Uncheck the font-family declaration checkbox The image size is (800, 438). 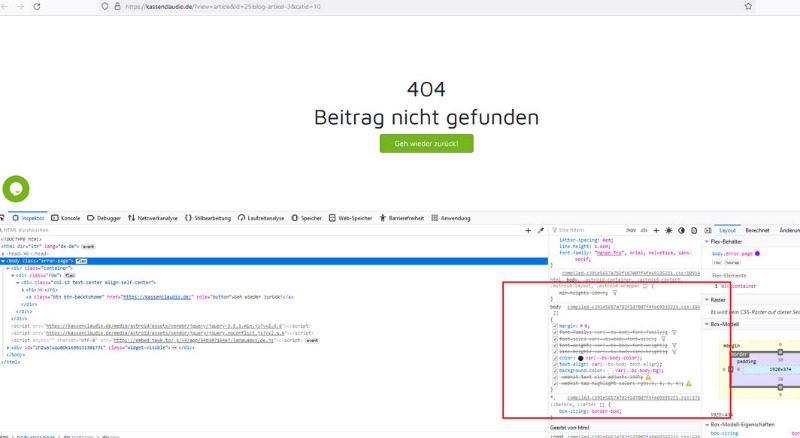point(555,332)
